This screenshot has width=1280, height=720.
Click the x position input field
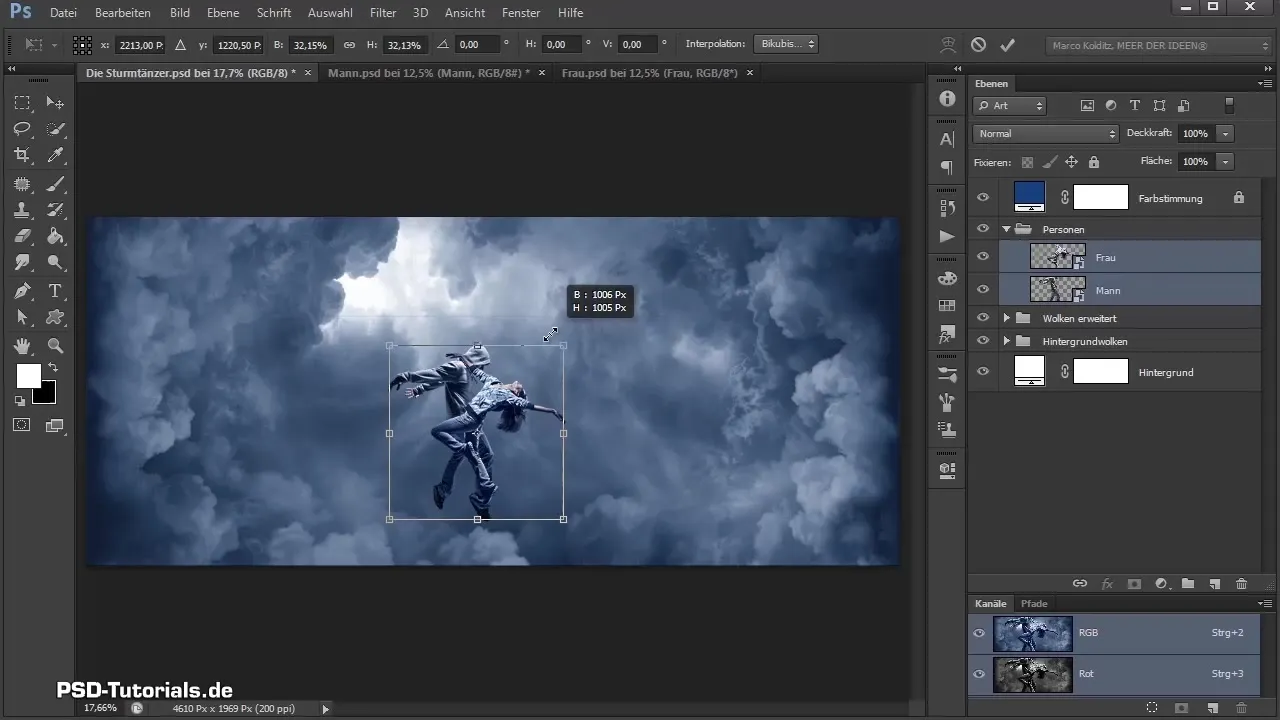pos(139,45)
